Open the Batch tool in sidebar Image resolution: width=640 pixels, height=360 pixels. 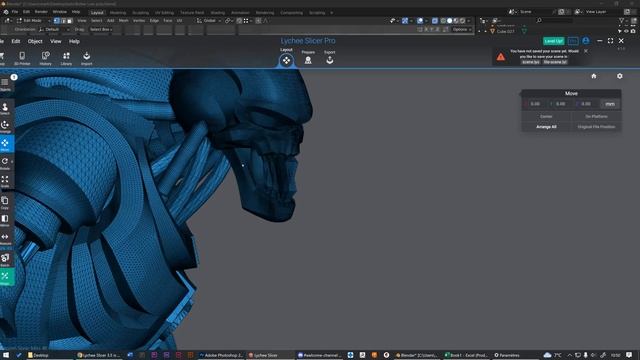coord(5,260)
